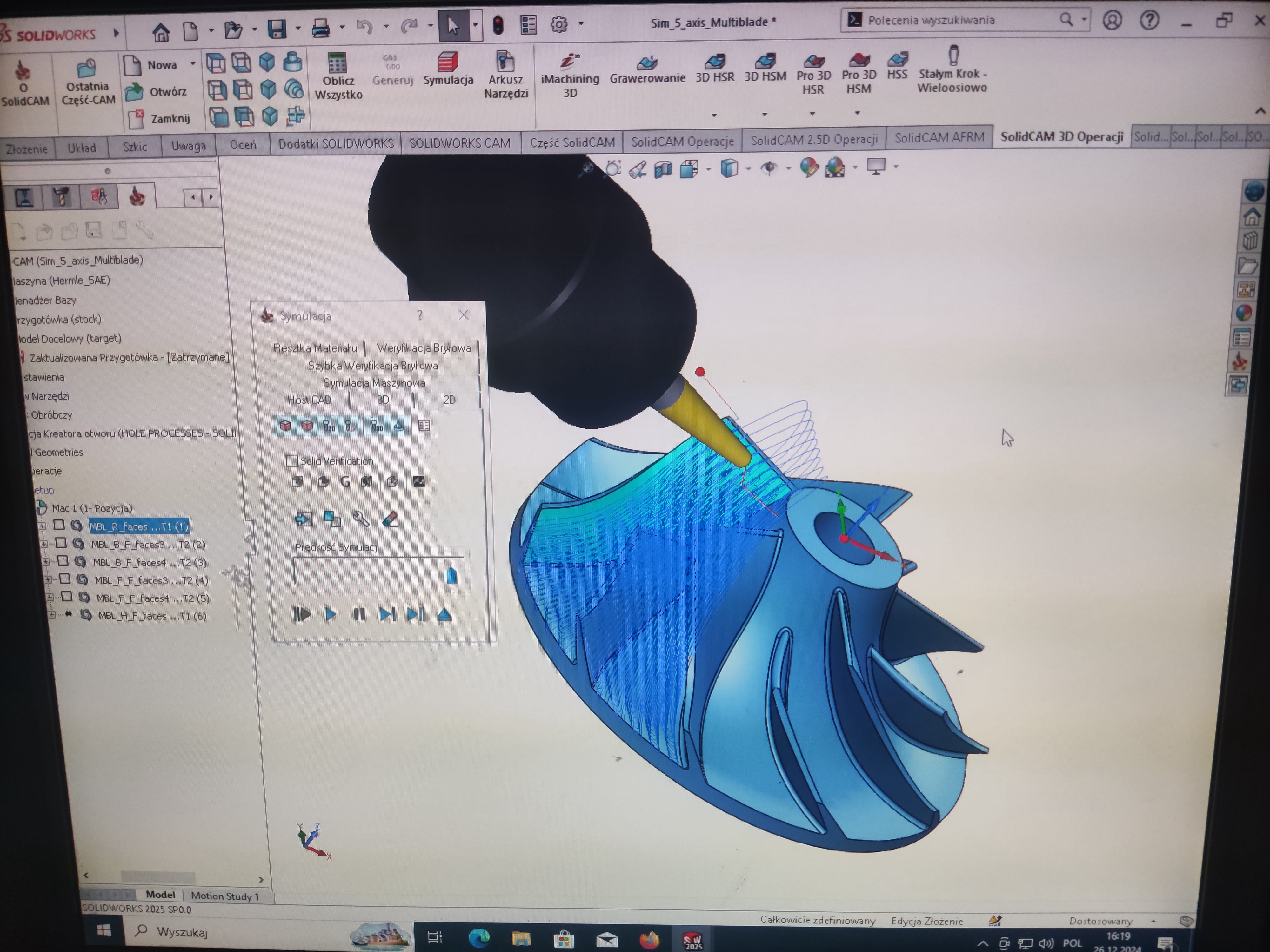The height and width of the screenshot is (952, 1270).
Task: Open the SolidCAM manager tab icon
Action: coord(137,197)
